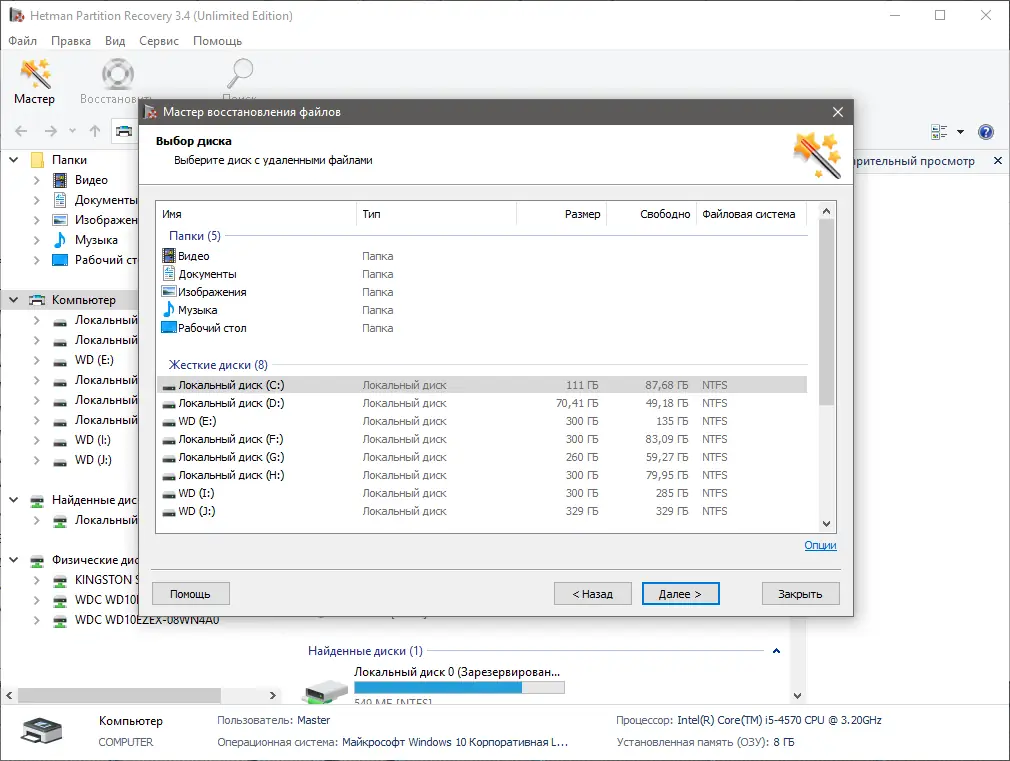The image size is (1010, 761).
Task: Click left tree horizontal scrollbar right arrow
Action: pyautogui.click(x=272, y=695)
